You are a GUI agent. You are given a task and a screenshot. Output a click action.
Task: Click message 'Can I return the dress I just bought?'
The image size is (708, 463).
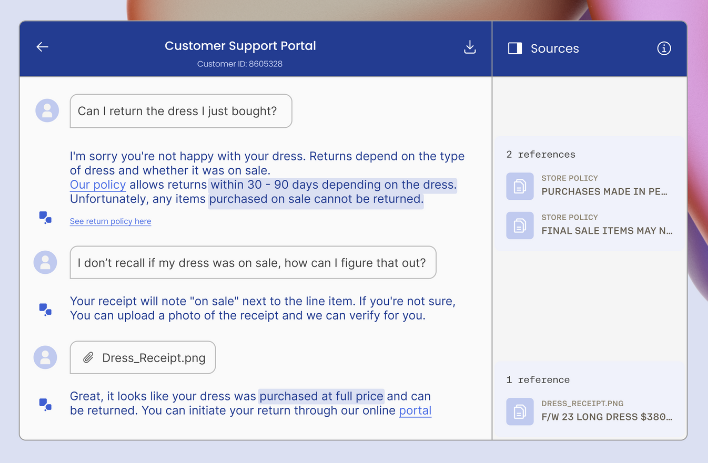(181, 111)
